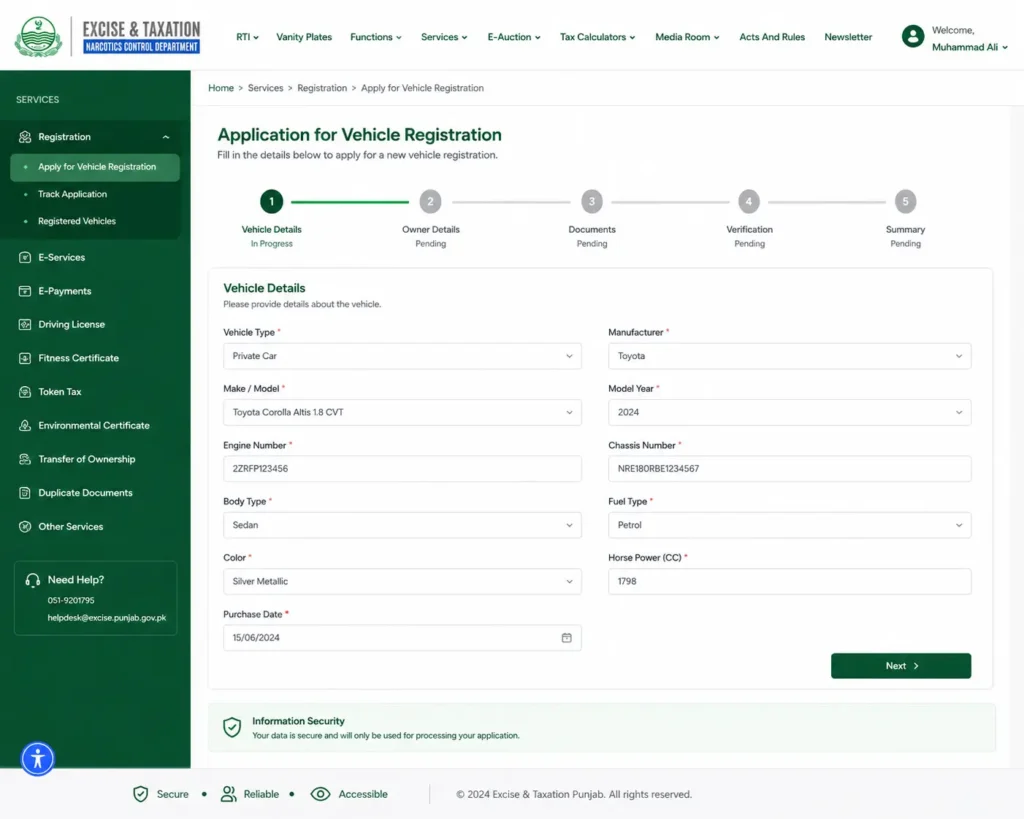
Task: Go to Acts And Rules
Action: (772, 37)
